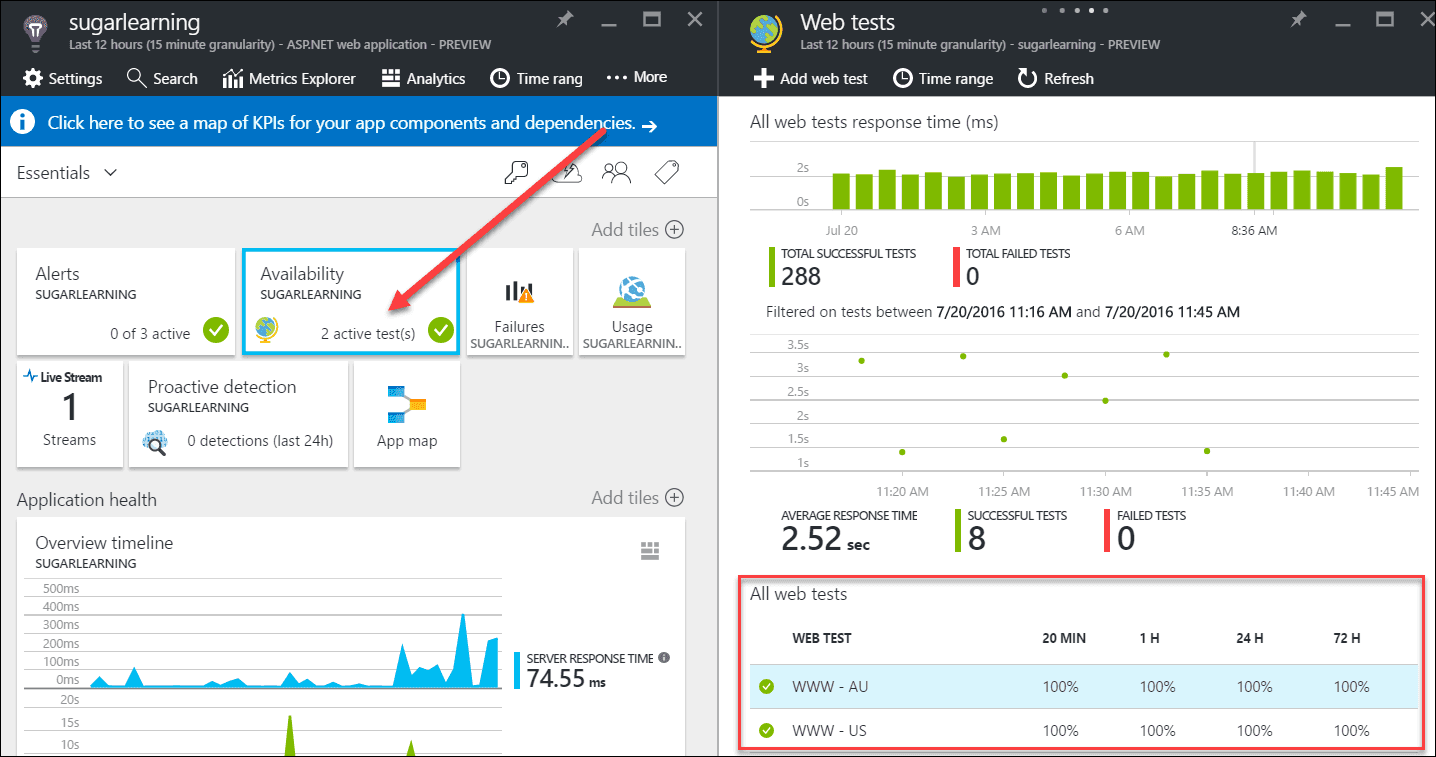
Task: Expand the Essentials chevron
Action: [x=110, y=173]
